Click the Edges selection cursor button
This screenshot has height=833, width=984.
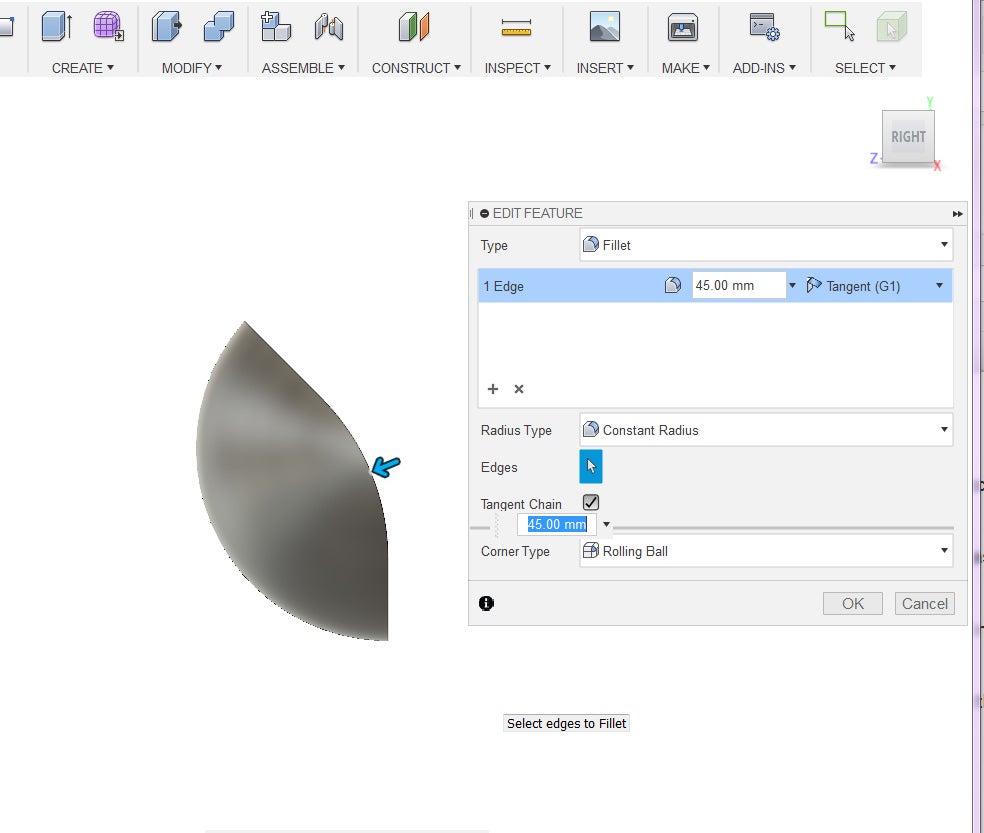[591, 466]
